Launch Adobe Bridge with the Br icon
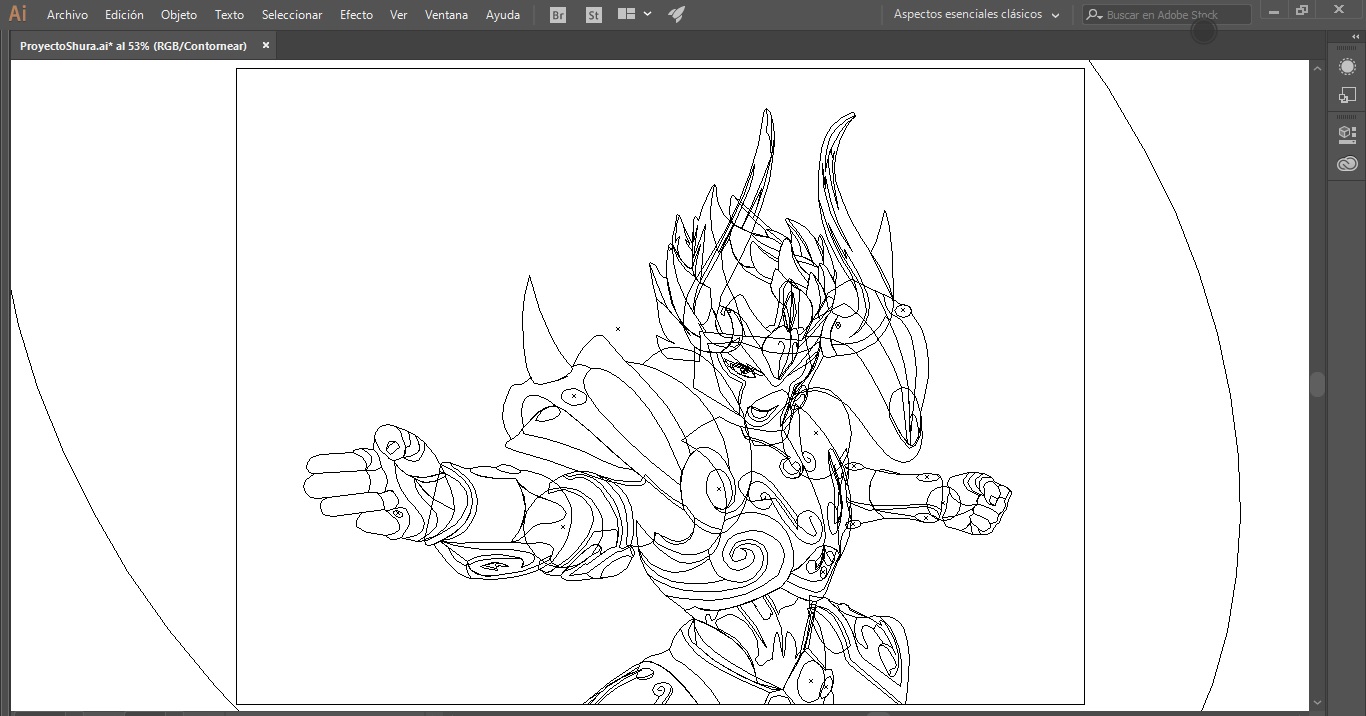Screen dimensions: 1366x716 558,15
